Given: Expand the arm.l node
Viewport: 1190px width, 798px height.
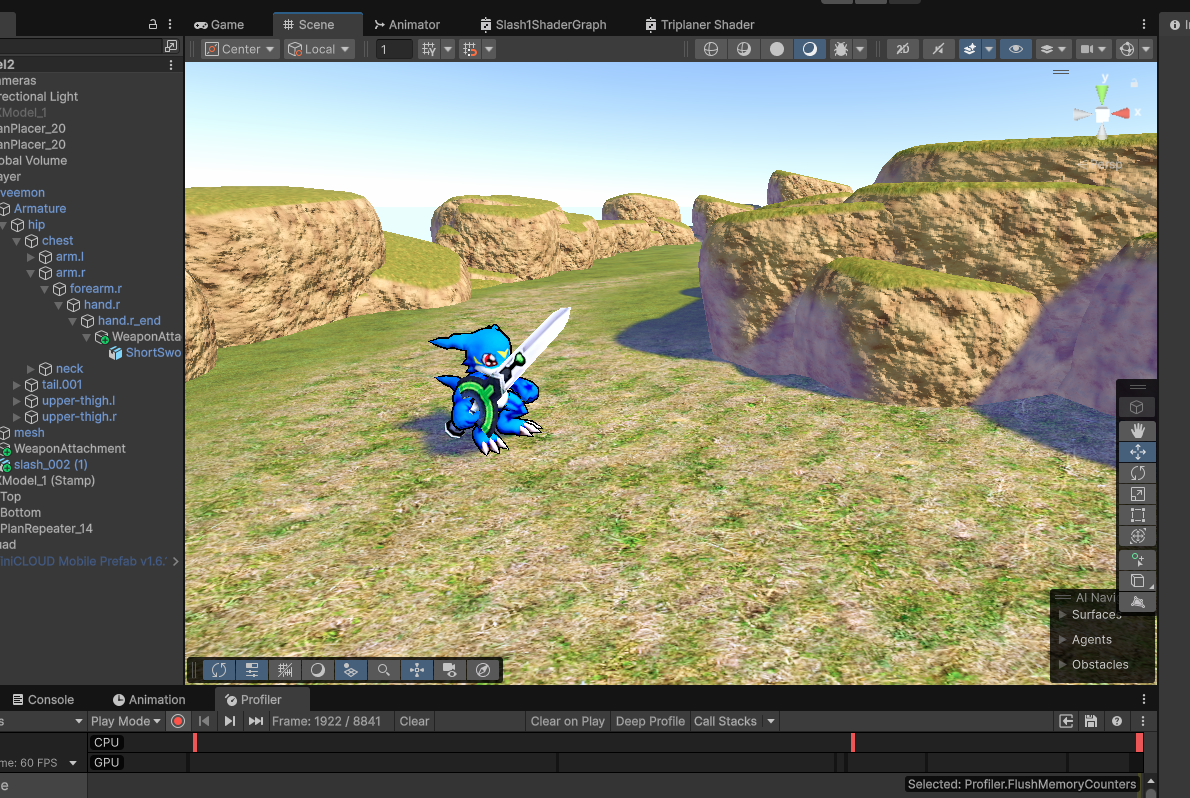Looking at the screenshot, I should [x=30, y=257].
